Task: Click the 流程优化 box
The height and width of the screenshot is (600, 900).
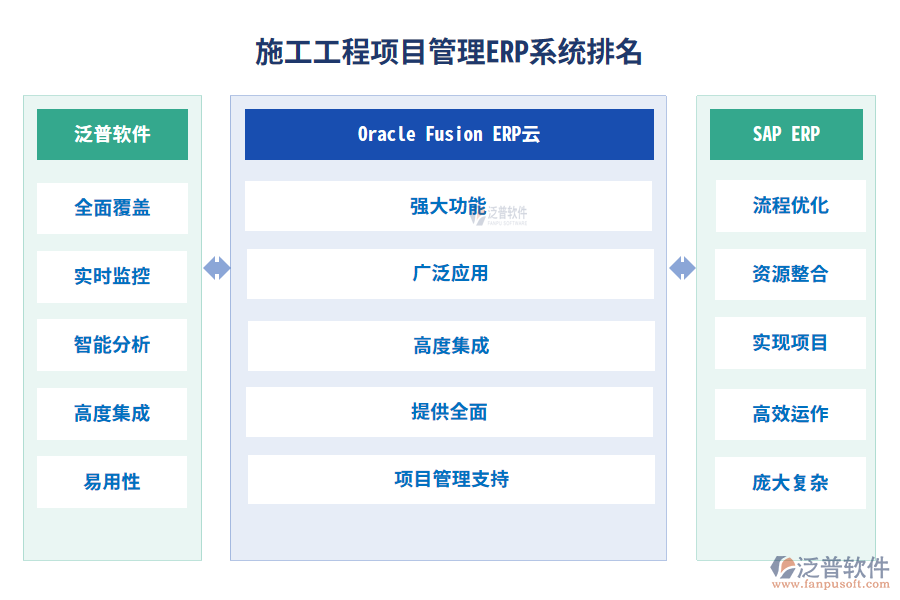Action: (x=790, y=206)
